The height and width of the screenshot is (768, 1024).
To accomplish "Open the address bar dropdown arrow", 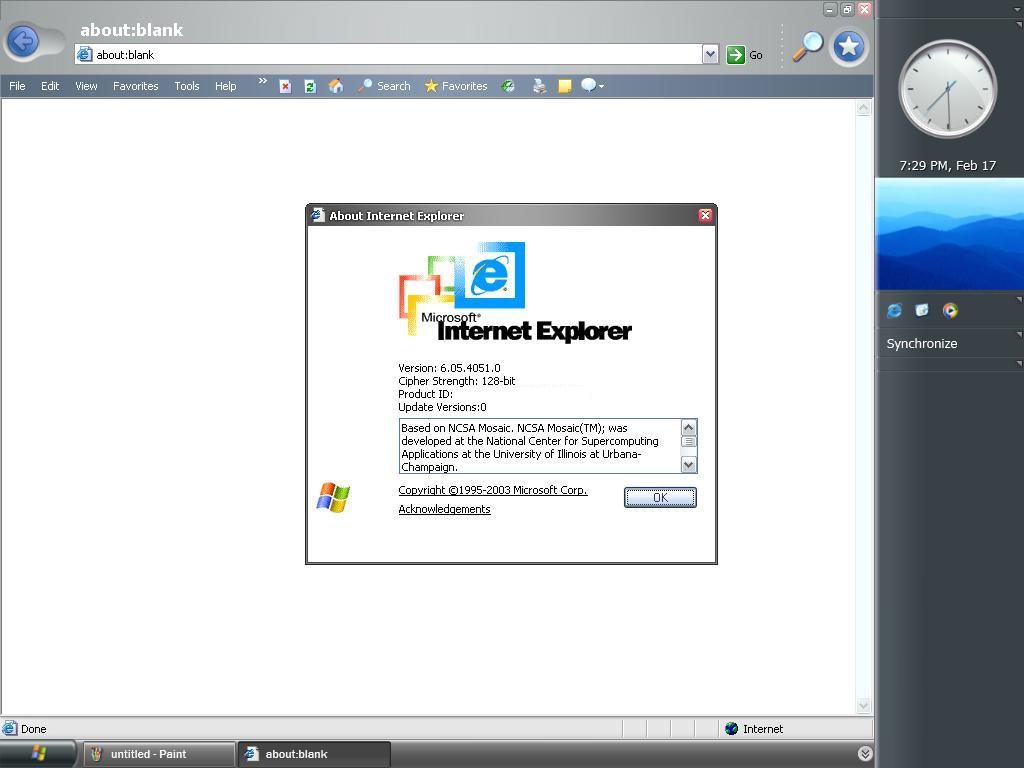I will coord(710,55).
